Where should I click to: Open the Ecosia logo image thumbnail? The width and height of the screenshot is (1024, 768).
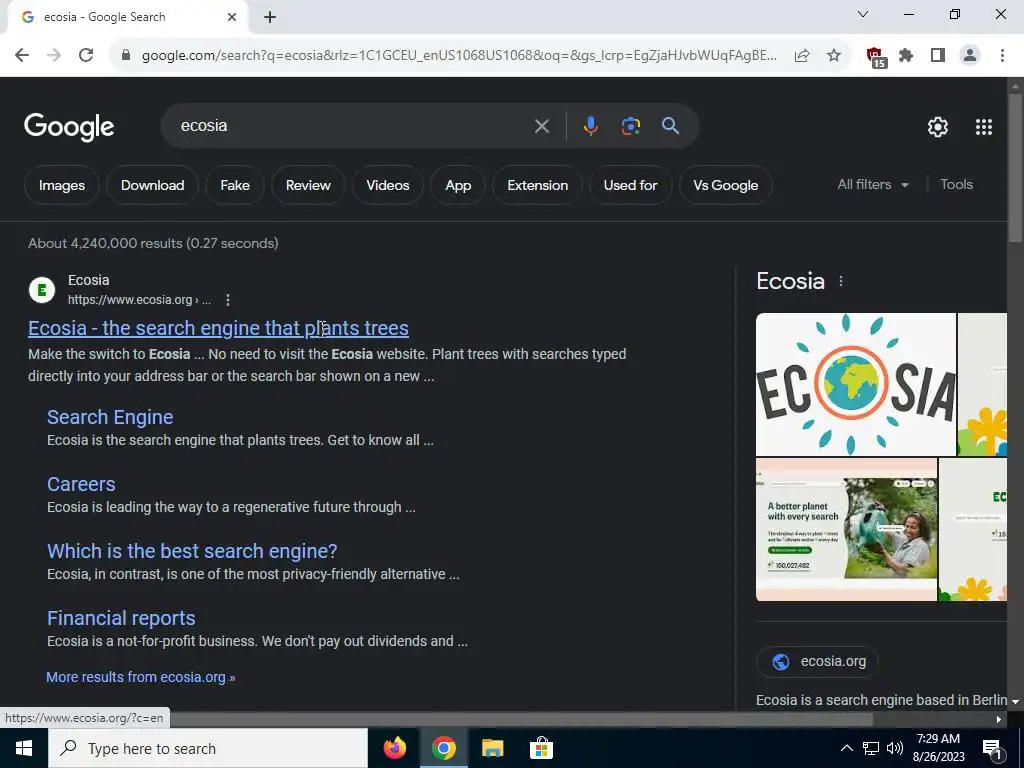click(x=856, y=385)
